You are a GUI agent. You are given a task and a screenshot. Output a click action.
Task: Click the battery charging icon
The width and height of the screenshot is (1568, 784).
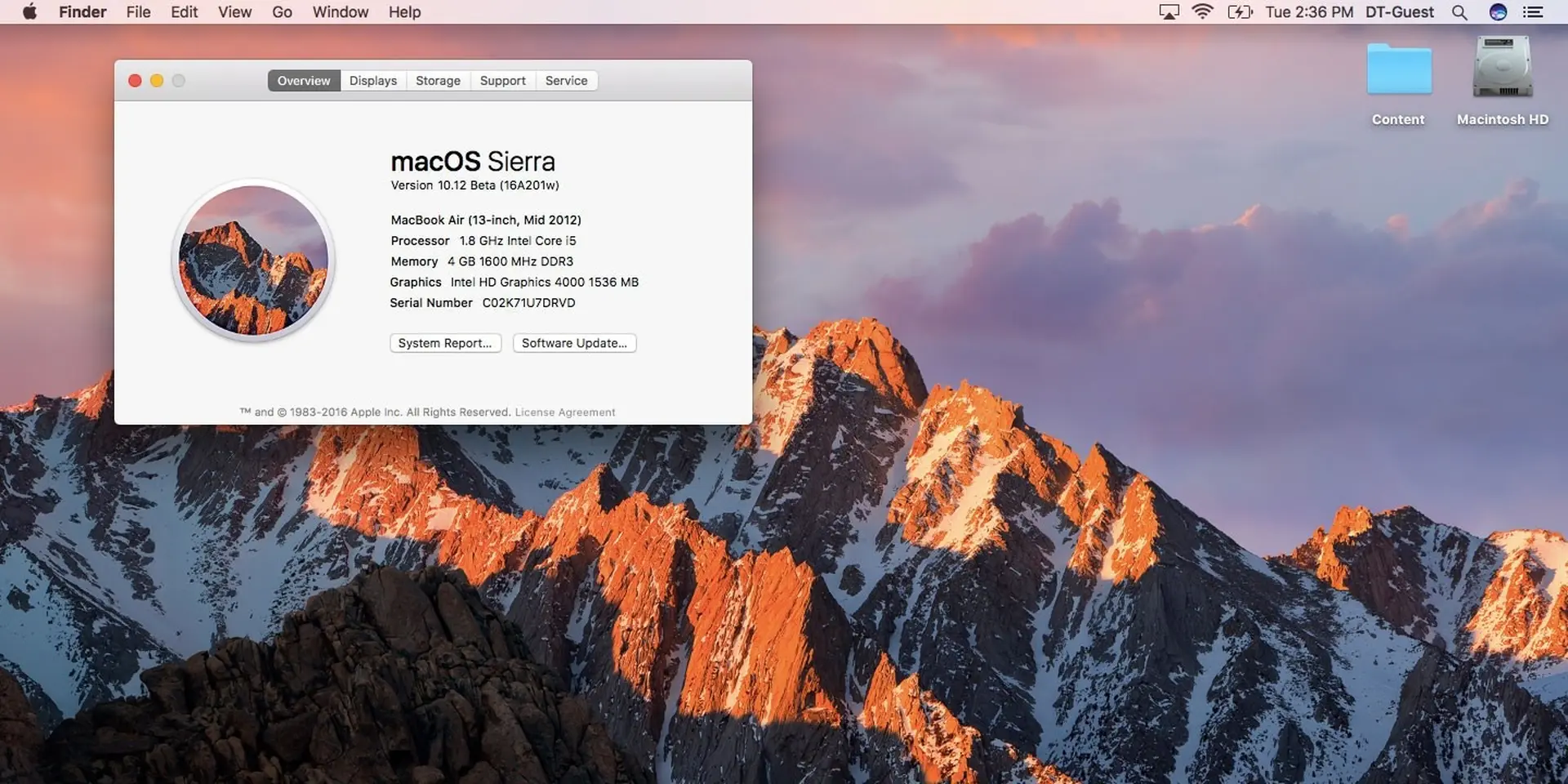(x=1240, y=12)
